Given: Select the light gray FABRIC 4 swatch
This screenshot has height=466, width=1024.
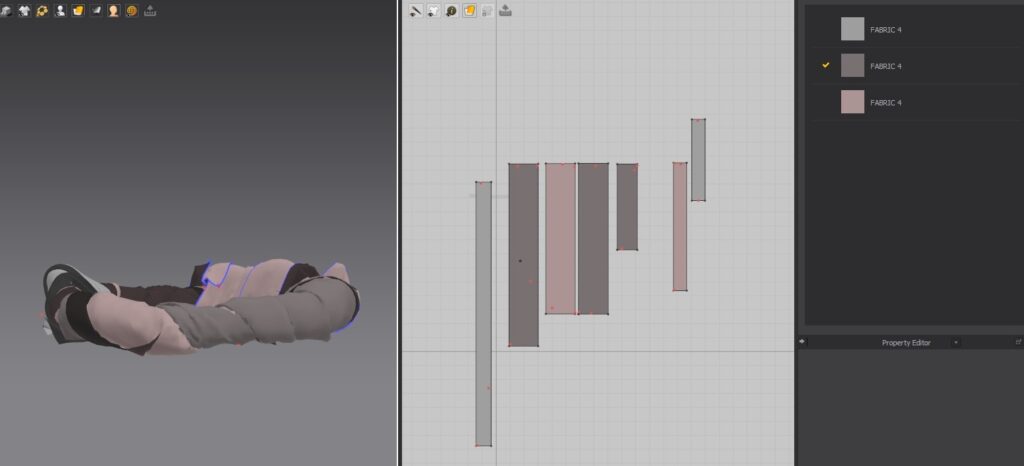Looking at the screenshot, I should [x=852, y=29].
